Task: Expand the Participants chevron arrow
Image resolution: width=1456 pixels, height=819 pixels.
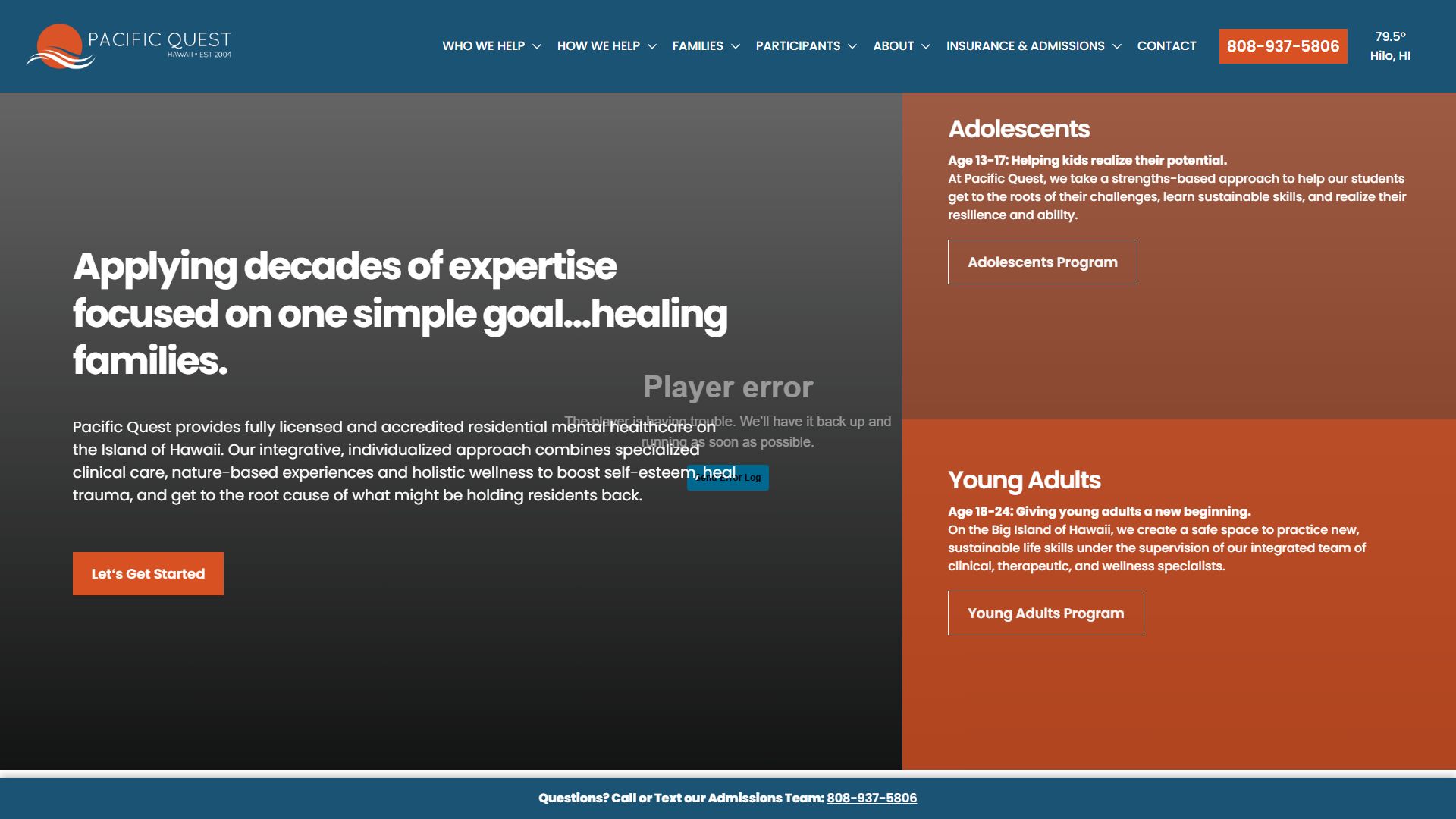Action: tap(852, 46)
